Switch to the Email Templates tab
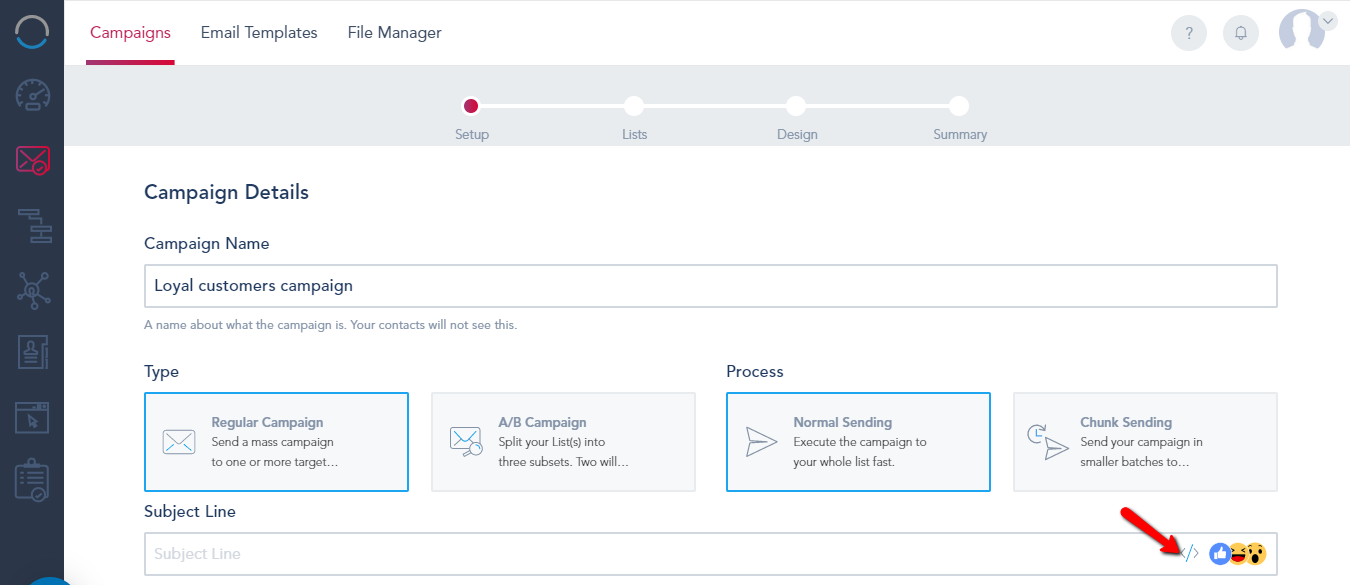Screen dimensions: 1350x585 tap(259, 33)
